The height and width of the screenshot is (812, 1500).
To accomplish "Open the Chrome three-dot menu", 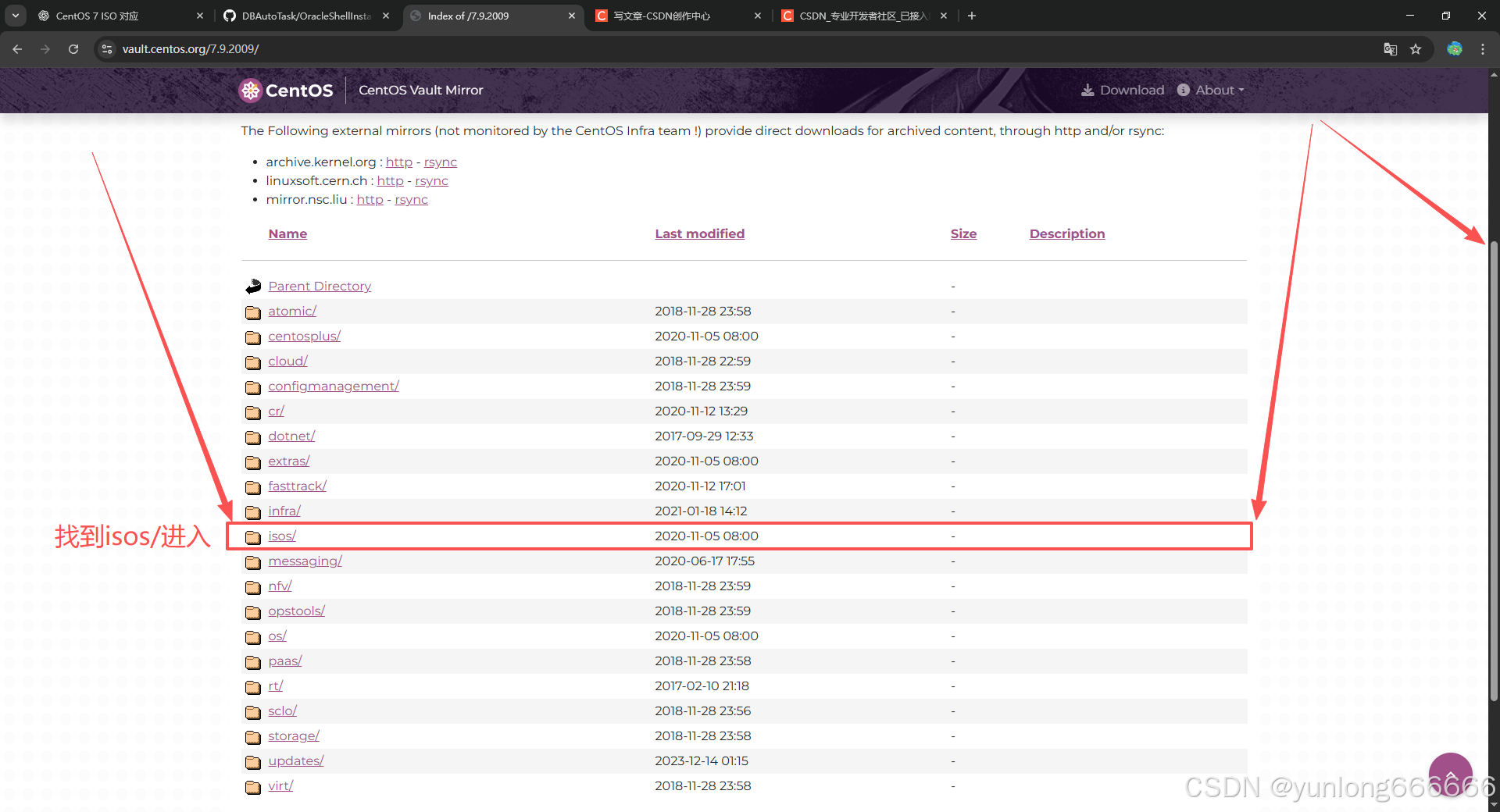I will click(1483, 48).
